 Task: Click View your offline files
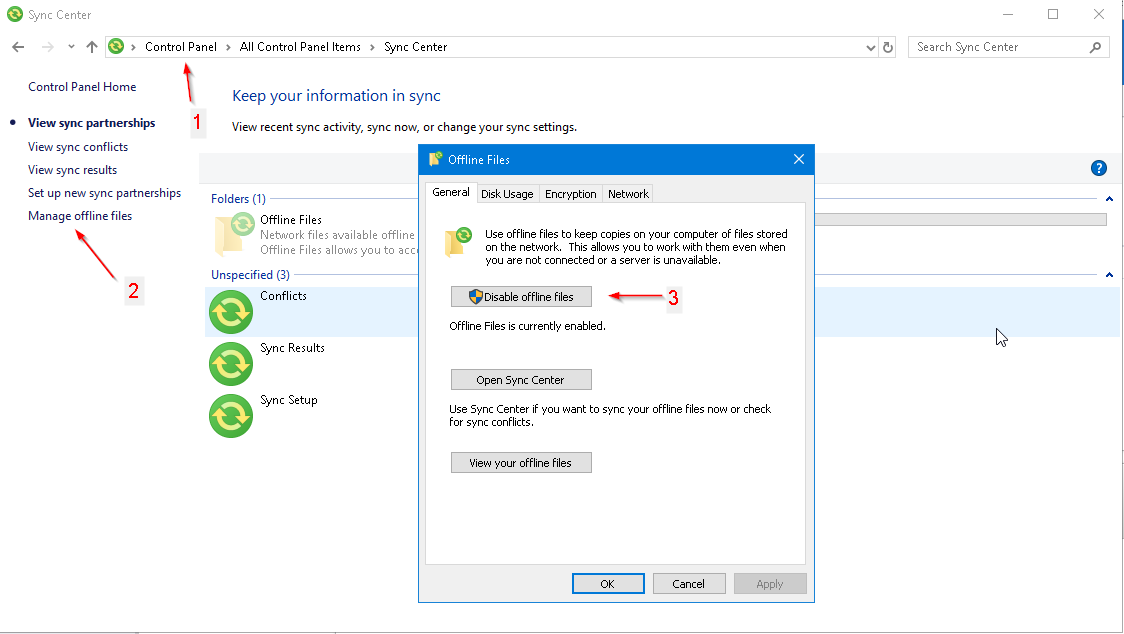point(521,462)
